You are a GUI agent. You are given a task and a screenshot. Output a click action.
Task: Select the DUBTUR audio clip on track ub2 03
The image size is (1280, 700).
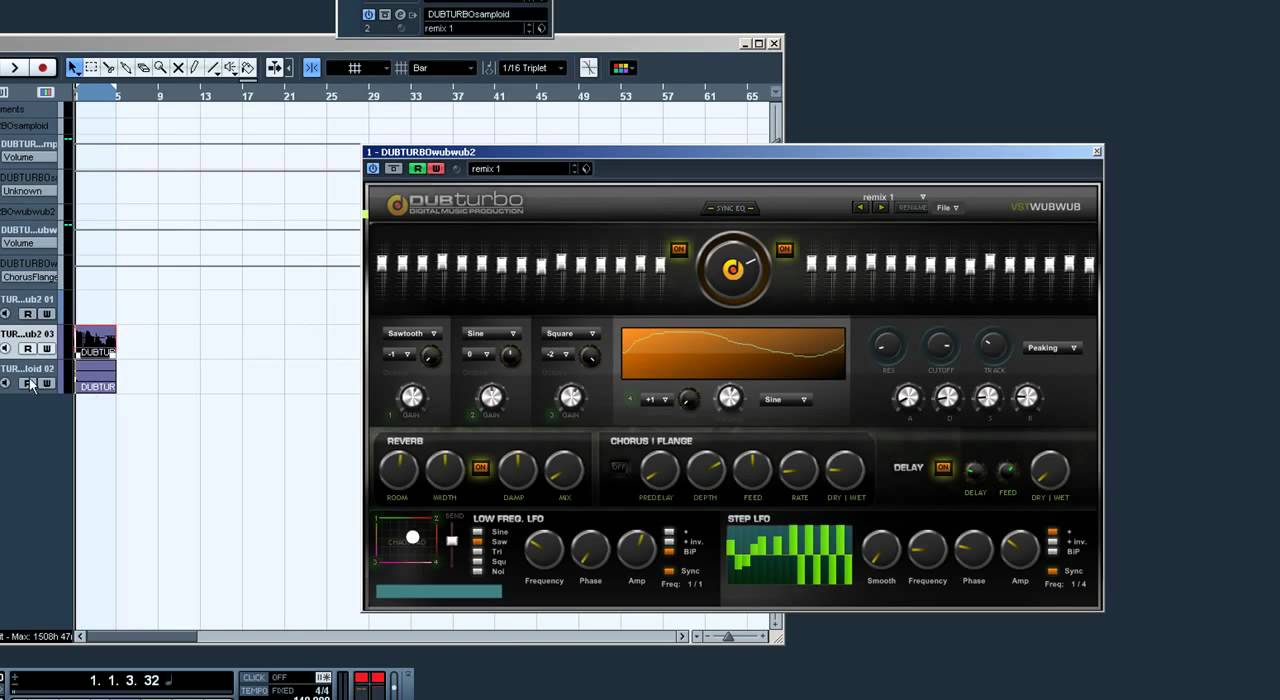click(x=96, y=342)
